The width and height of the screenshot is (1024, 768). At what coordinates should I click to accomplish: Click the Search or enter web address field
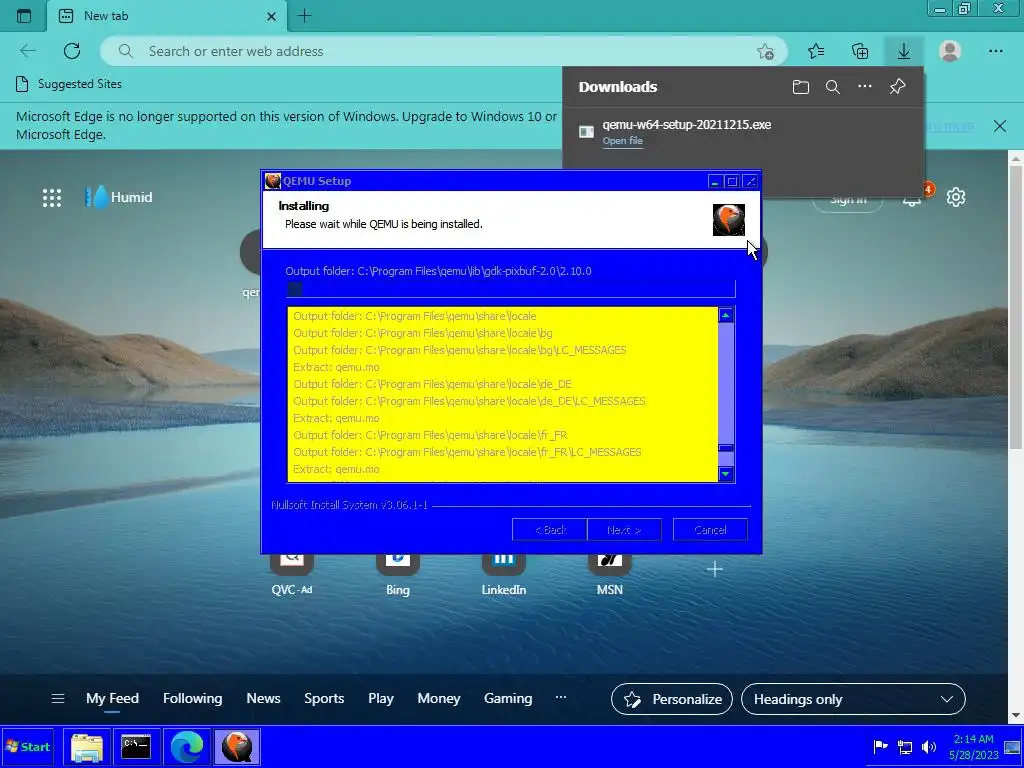pyautogui.click(x=444, y=51)
